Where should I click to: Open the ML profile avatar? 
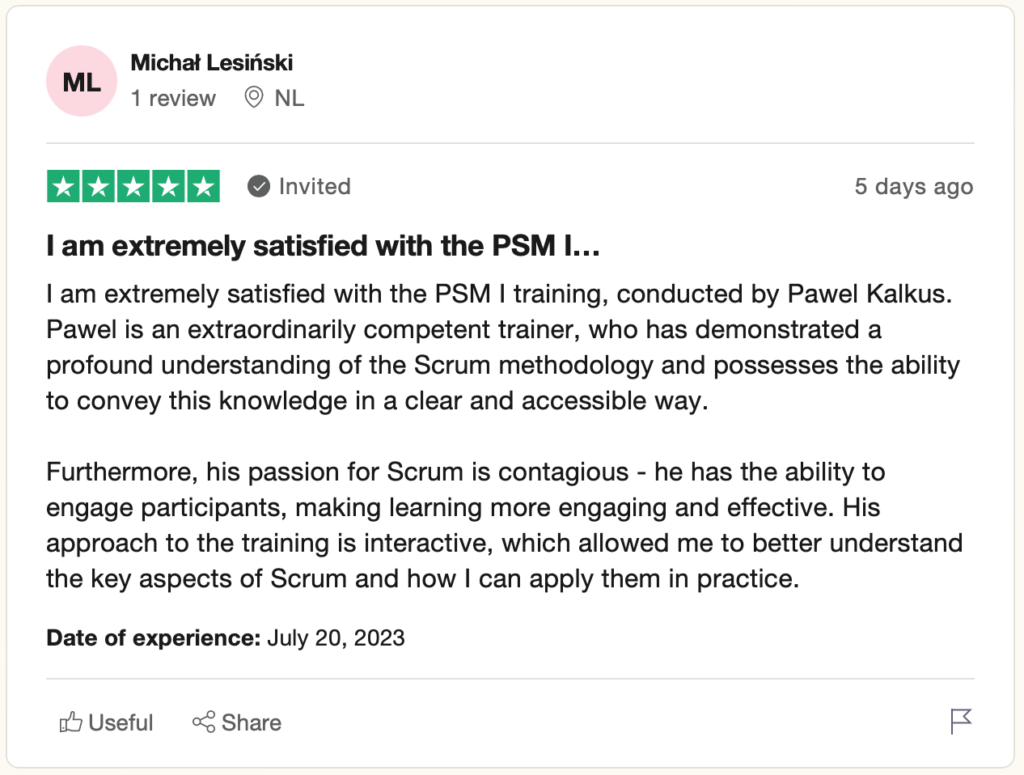(x=82, y=81)
